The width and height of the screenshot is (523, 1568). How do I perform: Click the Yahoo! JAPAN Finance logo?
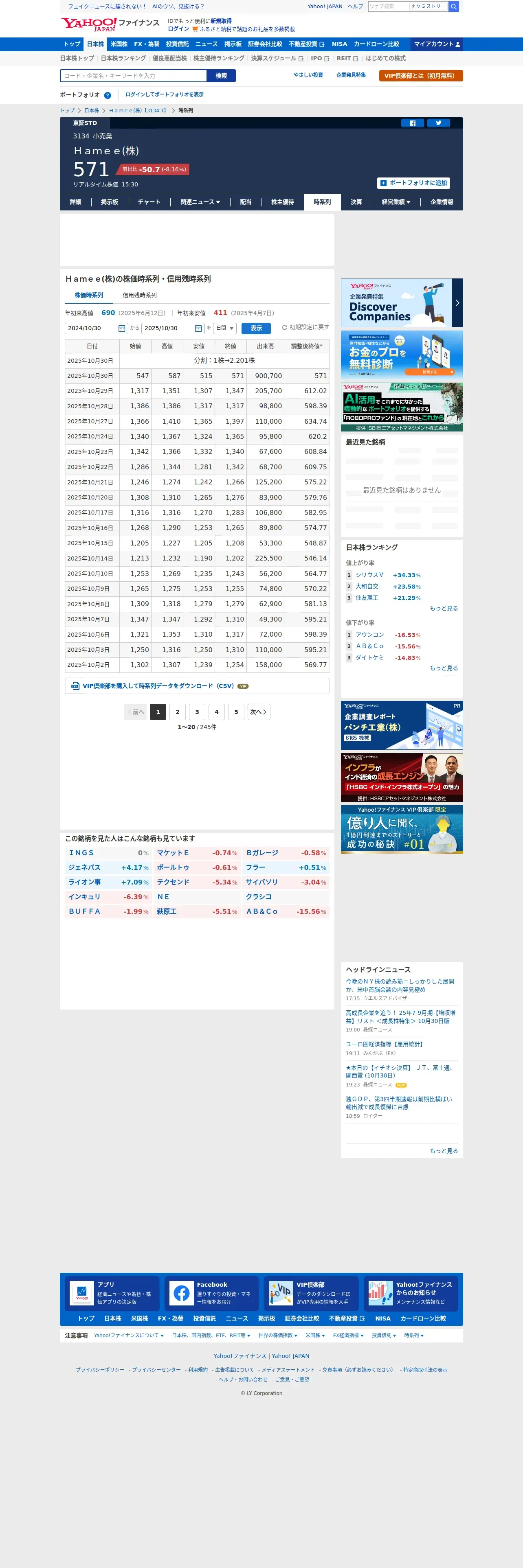pos(110,24)
